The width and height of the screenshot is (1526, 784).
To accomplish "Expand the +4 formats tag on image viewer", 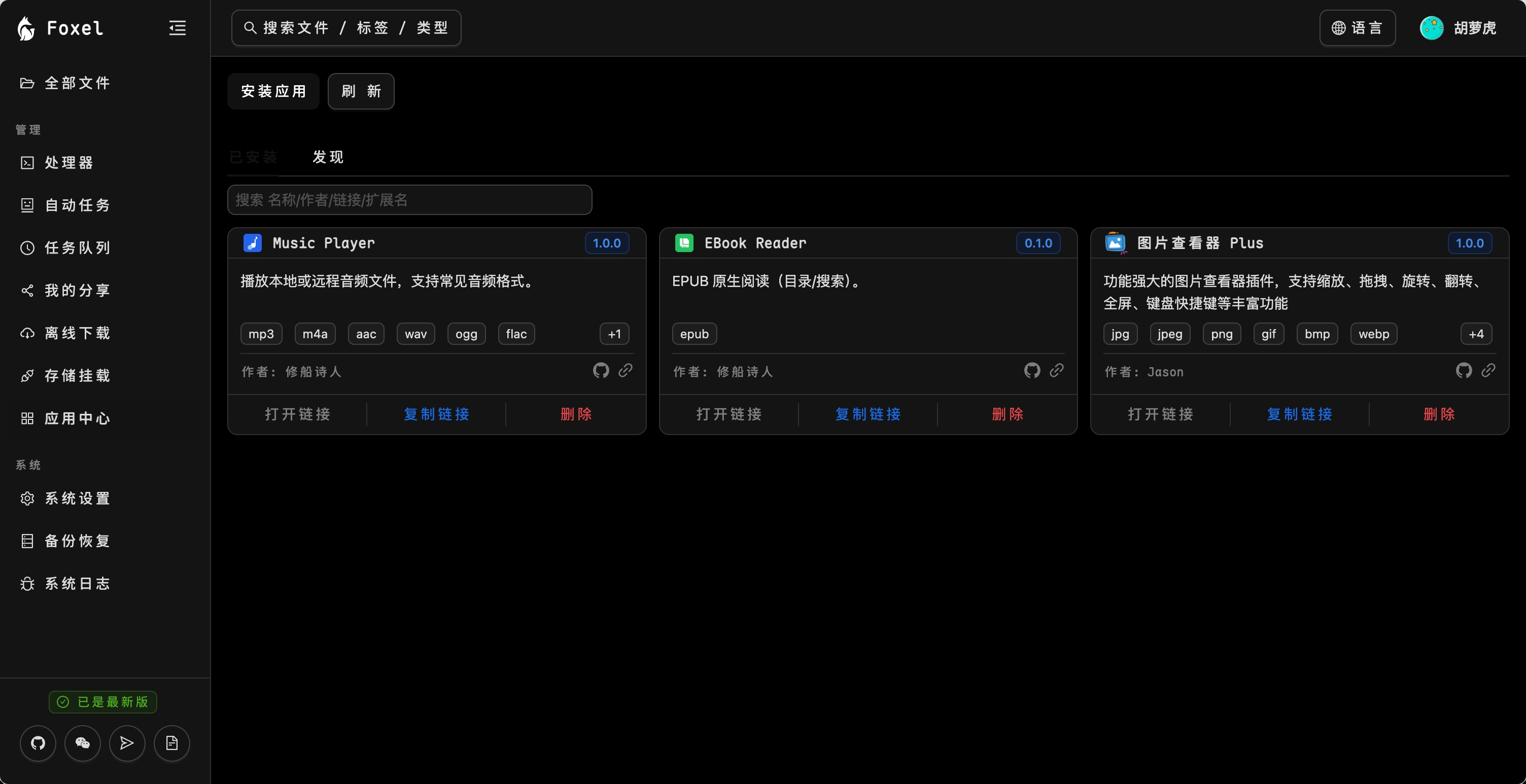I will tap(1476, 334).
